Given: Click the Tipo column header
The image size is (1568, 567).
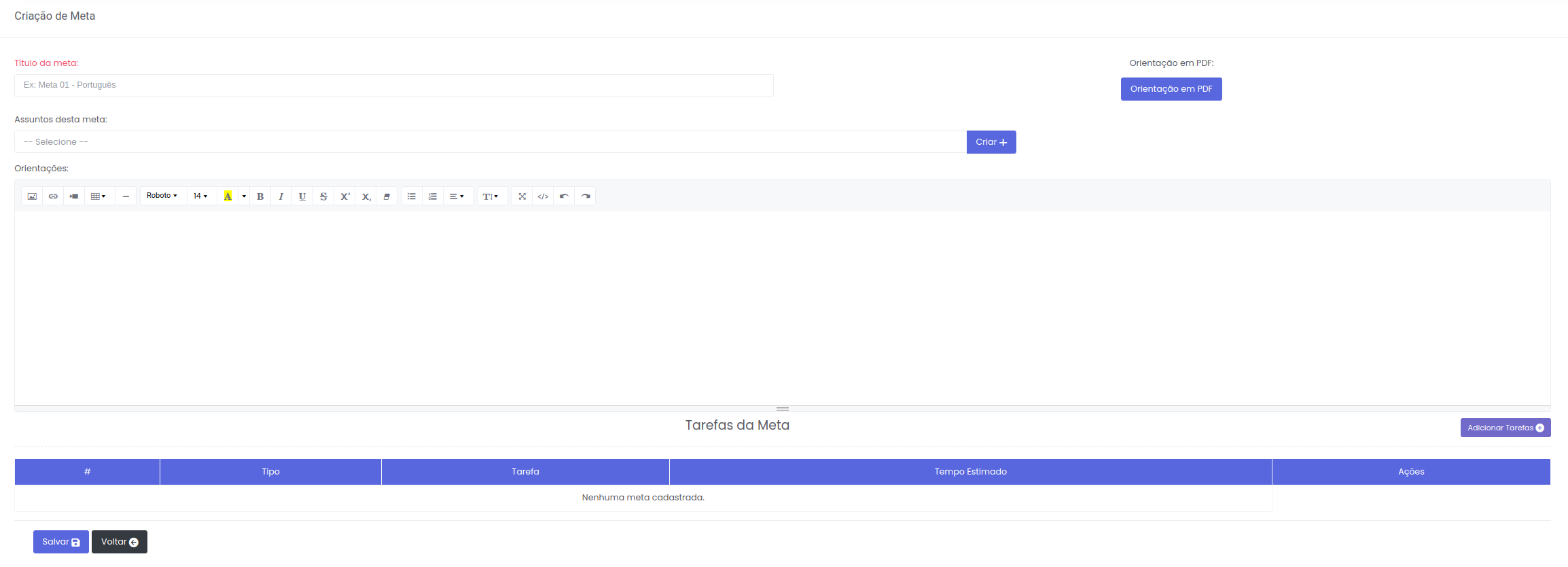Looking at the screenshot, I should [x=270, y=472].
